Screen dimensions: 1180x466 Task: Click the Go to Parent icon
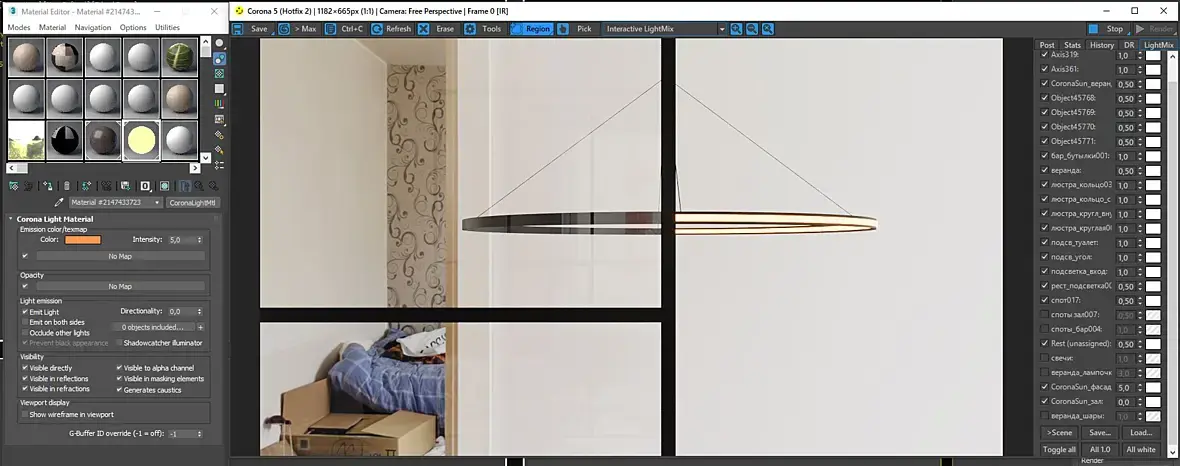199,186
